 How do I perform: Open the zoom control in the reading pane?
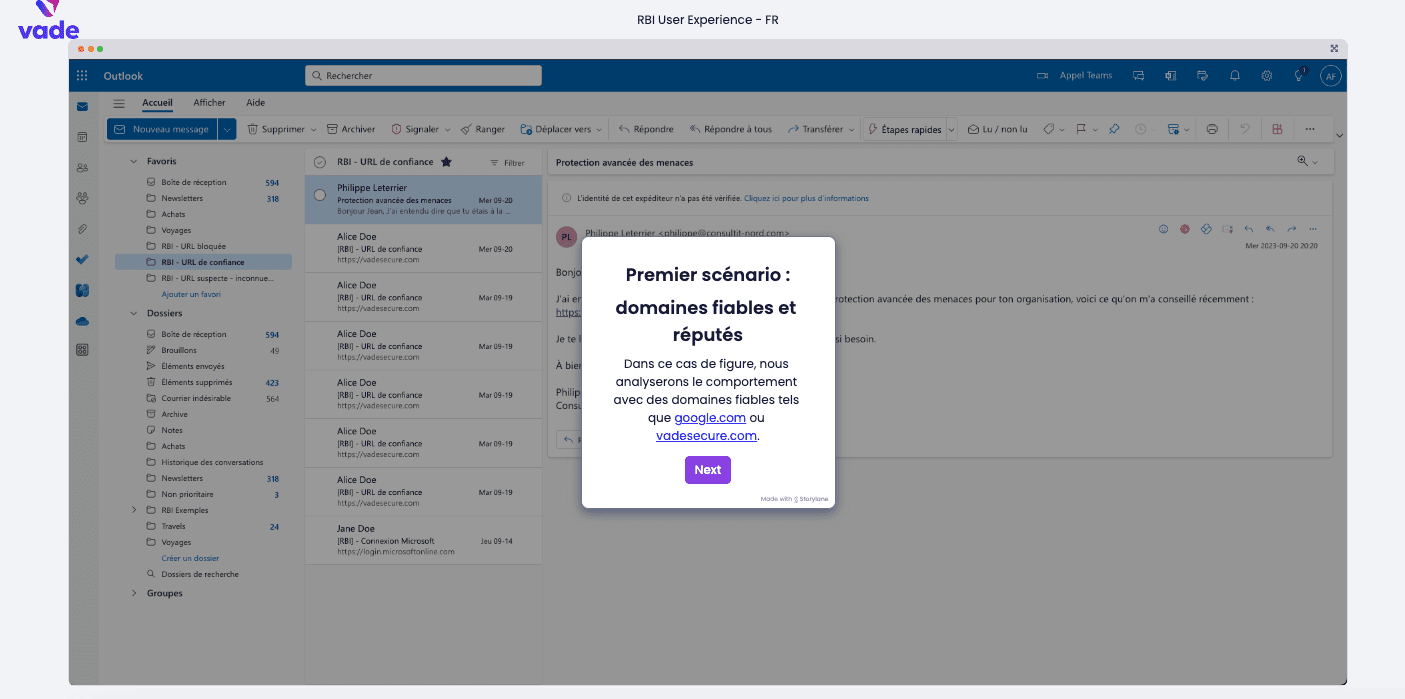coord(1307,161)
